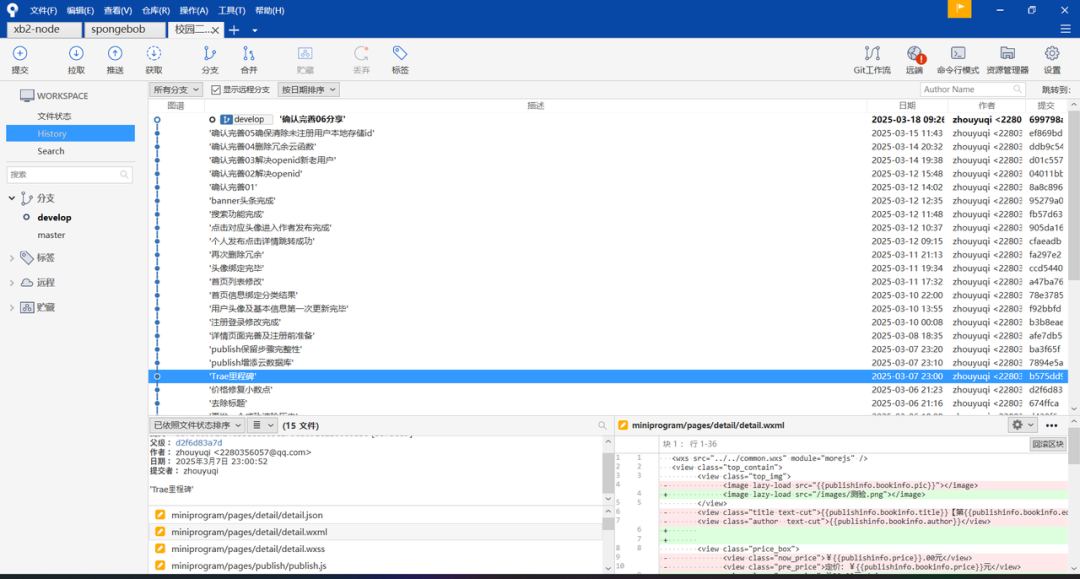Launch 命令行模式 terminal icon
The width and height of the screenshot is (1080, 579).
point(957,54)
